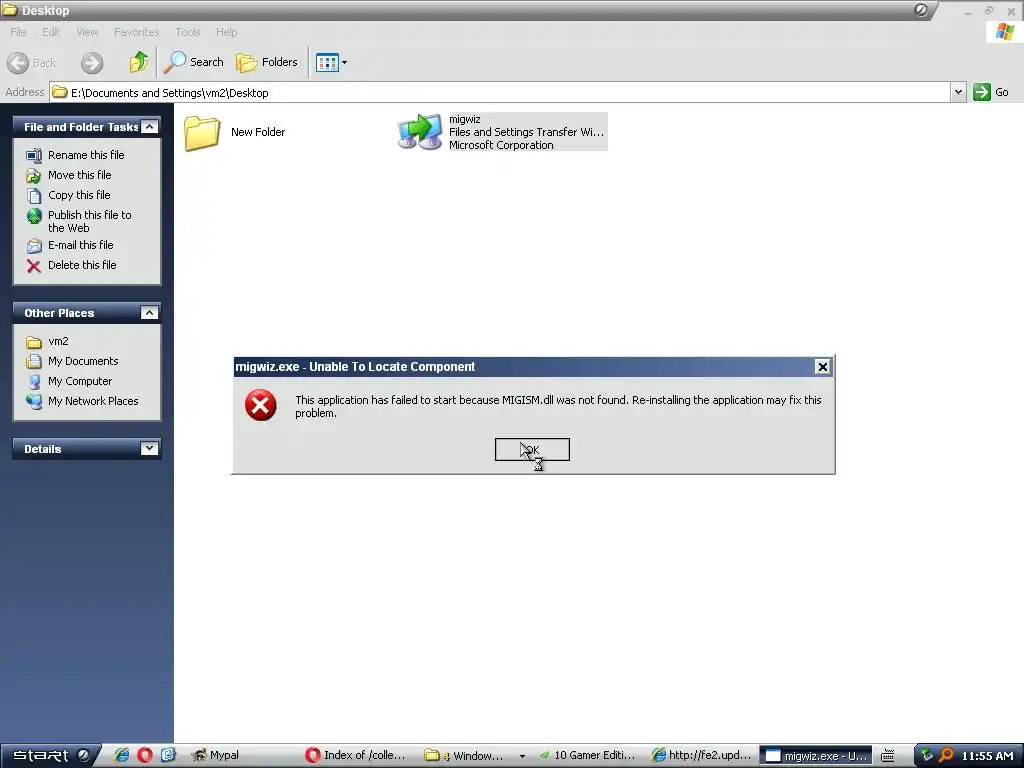Launch Internet Explorer from Quick Launch
This screenshot has height=768, width=1024.
pyautogui.click(x=122, y=755)
